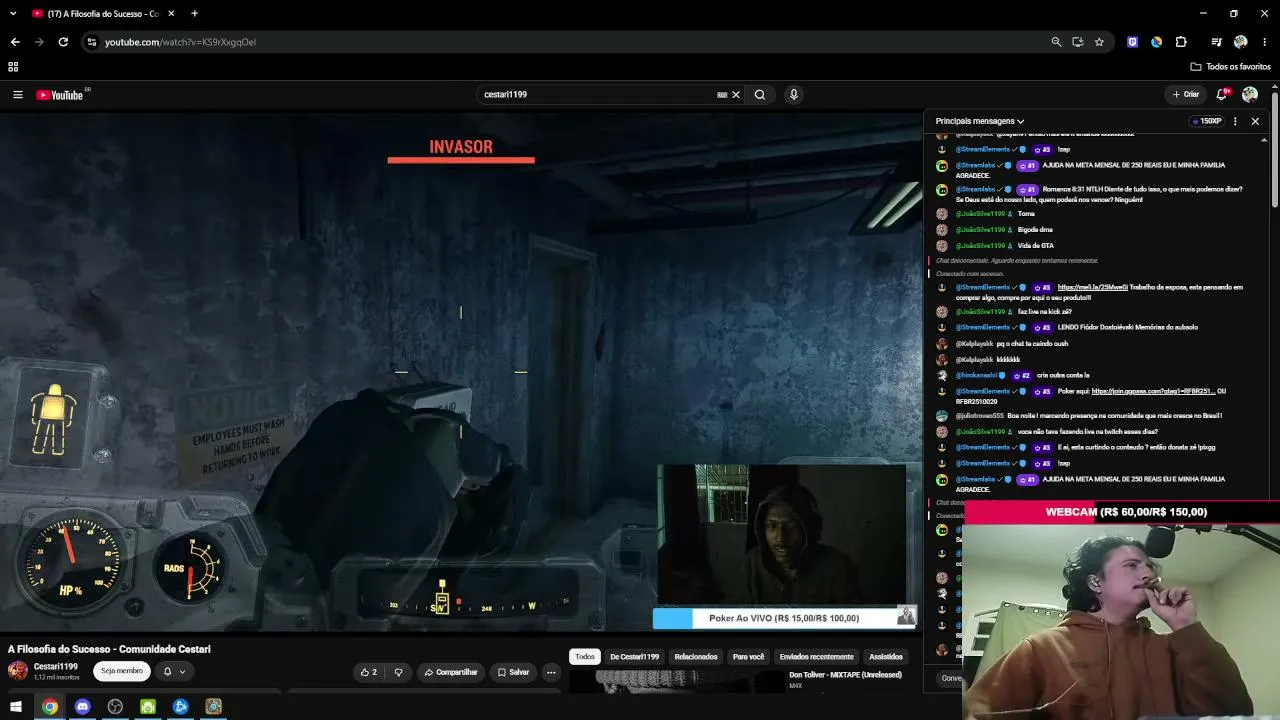Viewport: 1280px width, 720px height.
Task: Click the youtube.com address bar
Action: pos(570,42)
